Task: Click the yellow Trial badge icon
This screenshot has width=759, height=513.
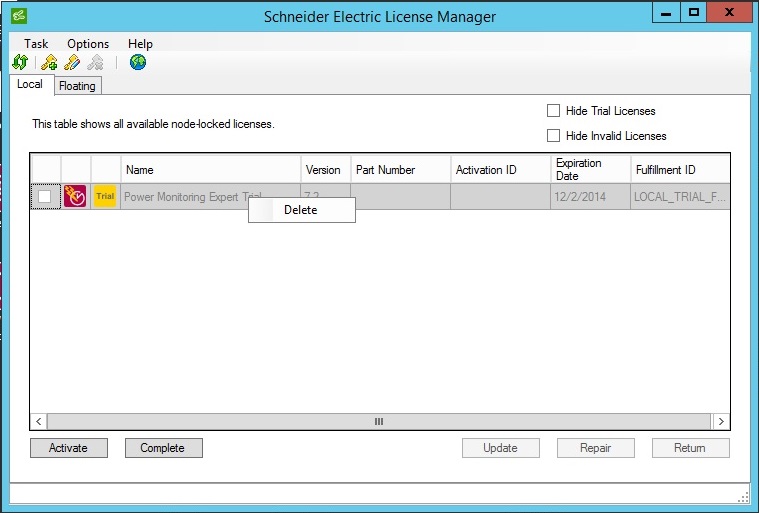Action: (x=105, y=196)
